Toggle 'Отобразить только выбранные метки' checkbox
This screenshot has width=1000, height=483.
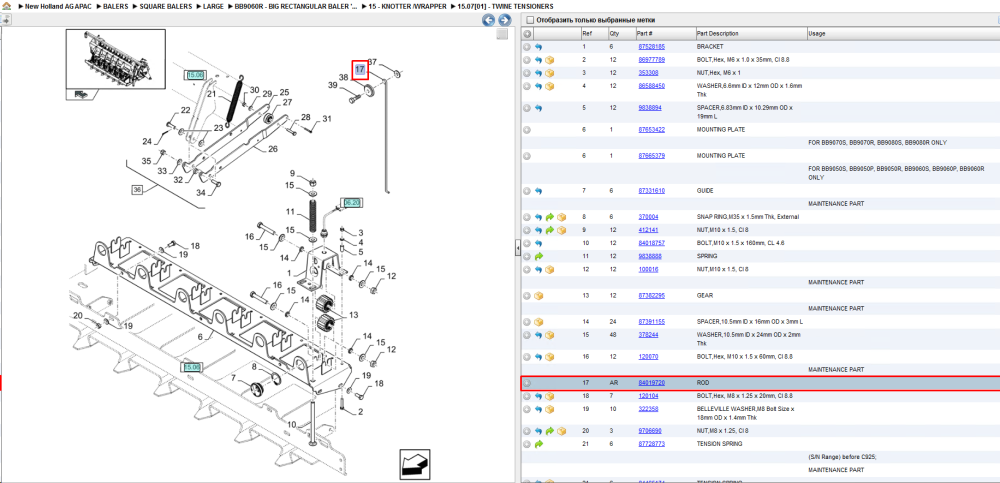pyautogui.click(x=529, y=20)
